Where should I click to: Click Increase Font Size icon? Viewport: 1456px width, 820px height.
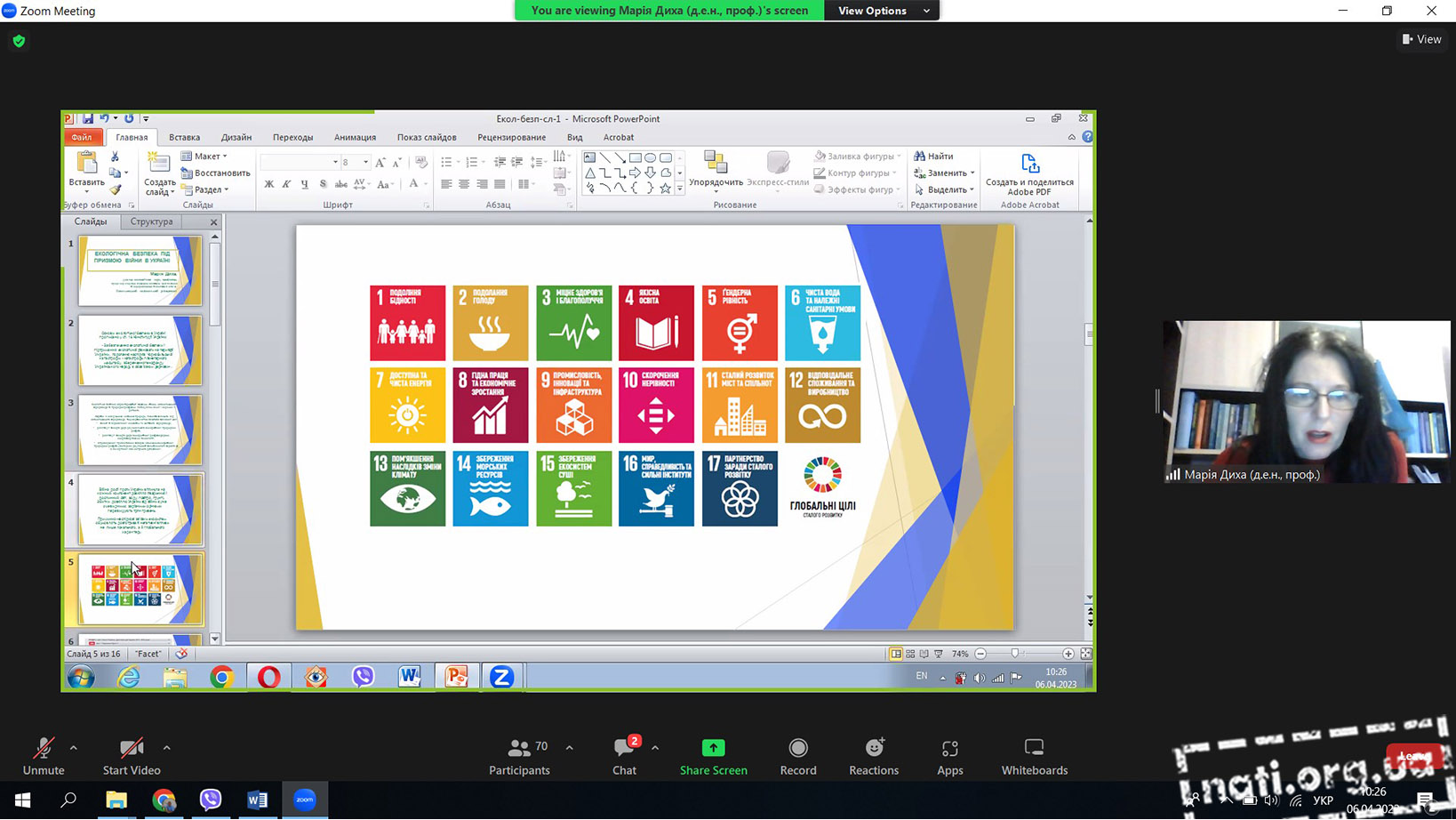[380, 162]
